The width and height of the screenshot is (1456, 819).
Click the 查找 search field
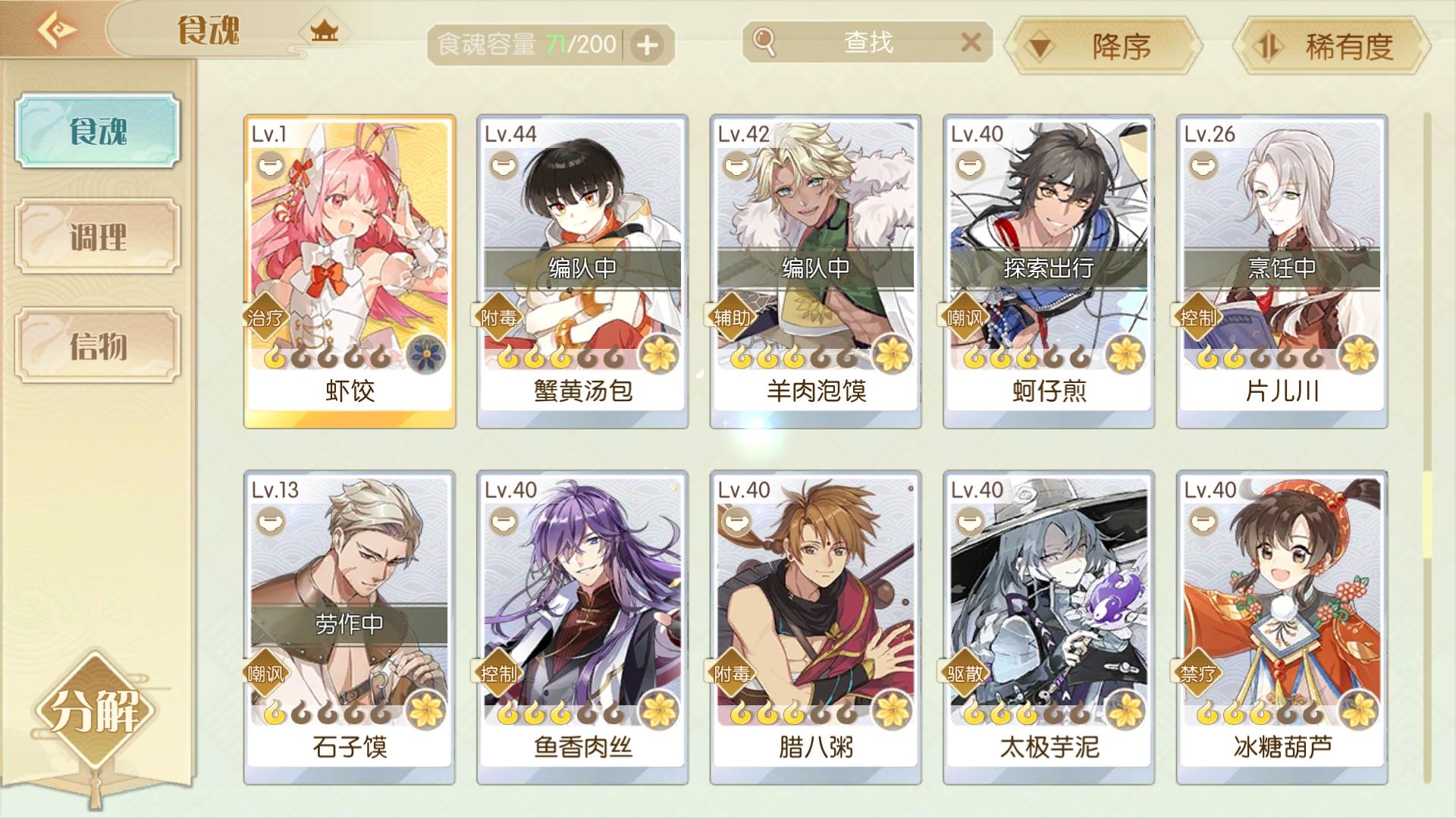tap(868, 42)
